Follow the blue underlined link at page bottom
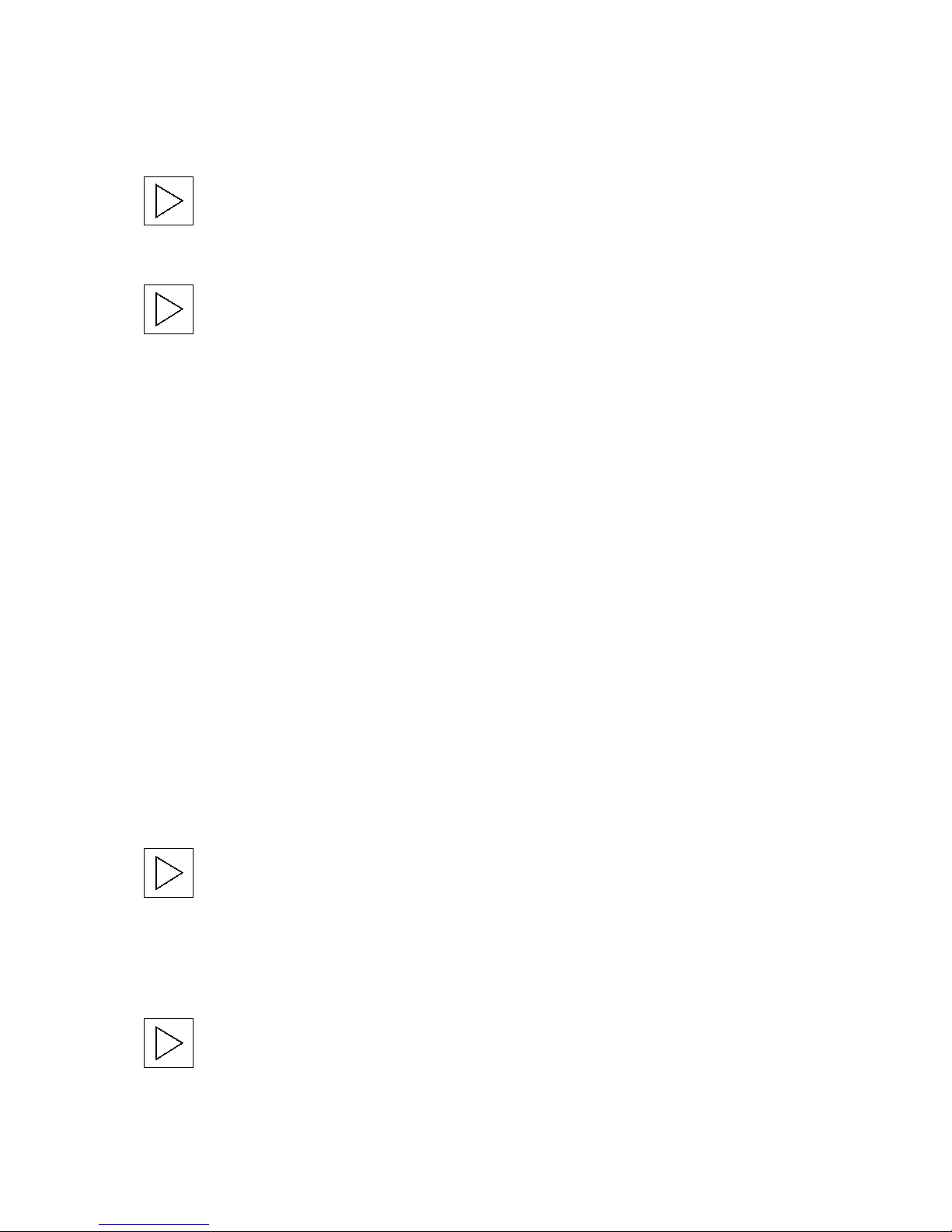Screen dimensions: 952x1232 [155, 1225]
